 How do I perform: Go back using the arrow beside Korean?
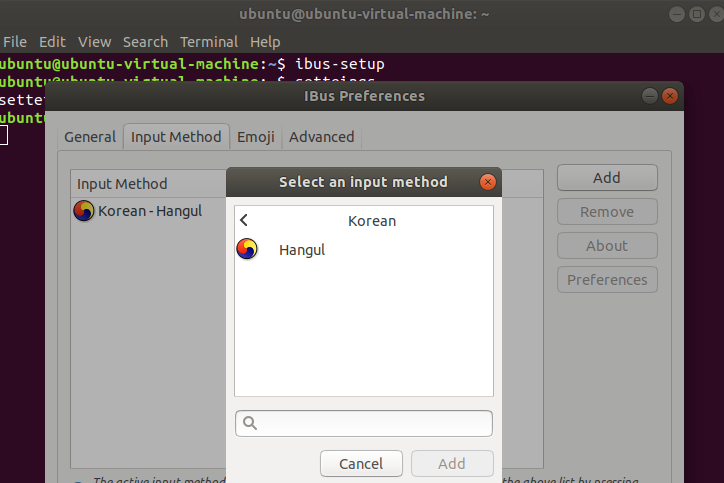244,220
